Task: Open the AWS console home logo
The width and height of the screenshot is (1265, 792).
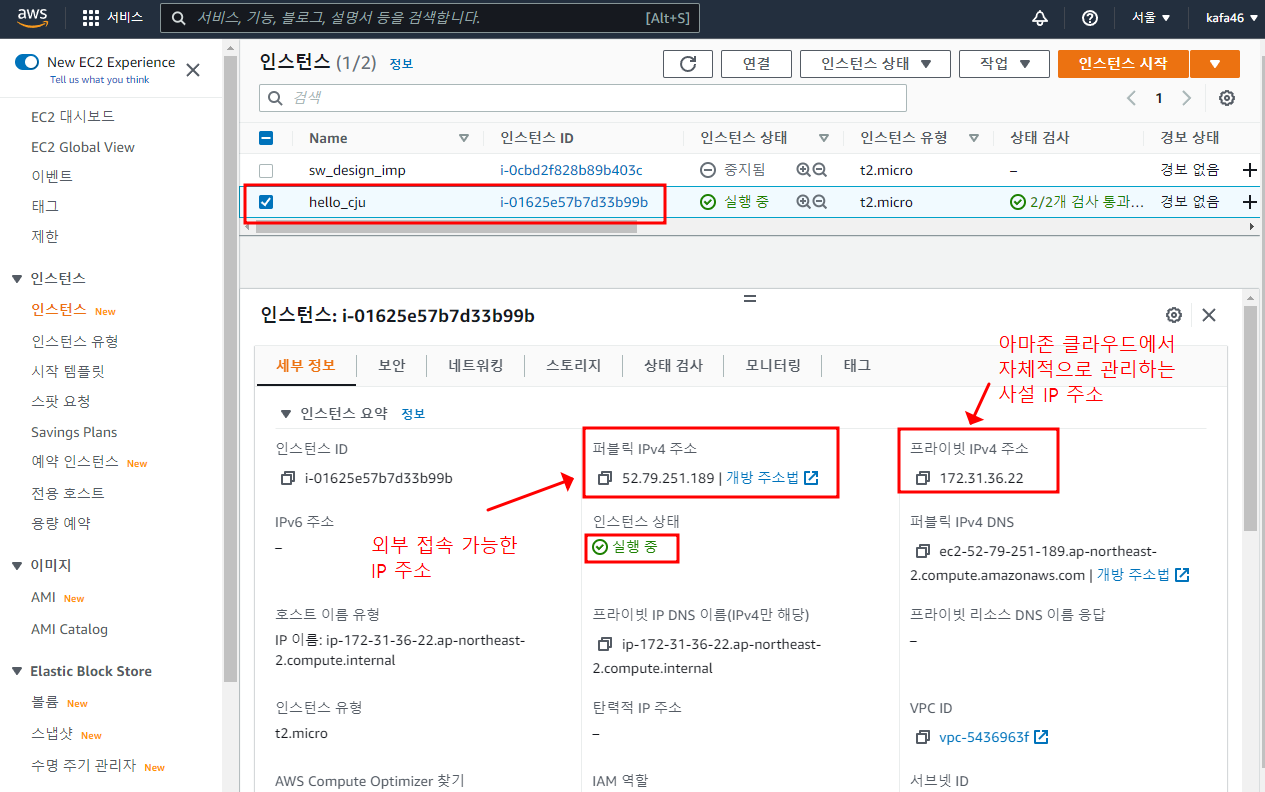Action: (32, 18)
